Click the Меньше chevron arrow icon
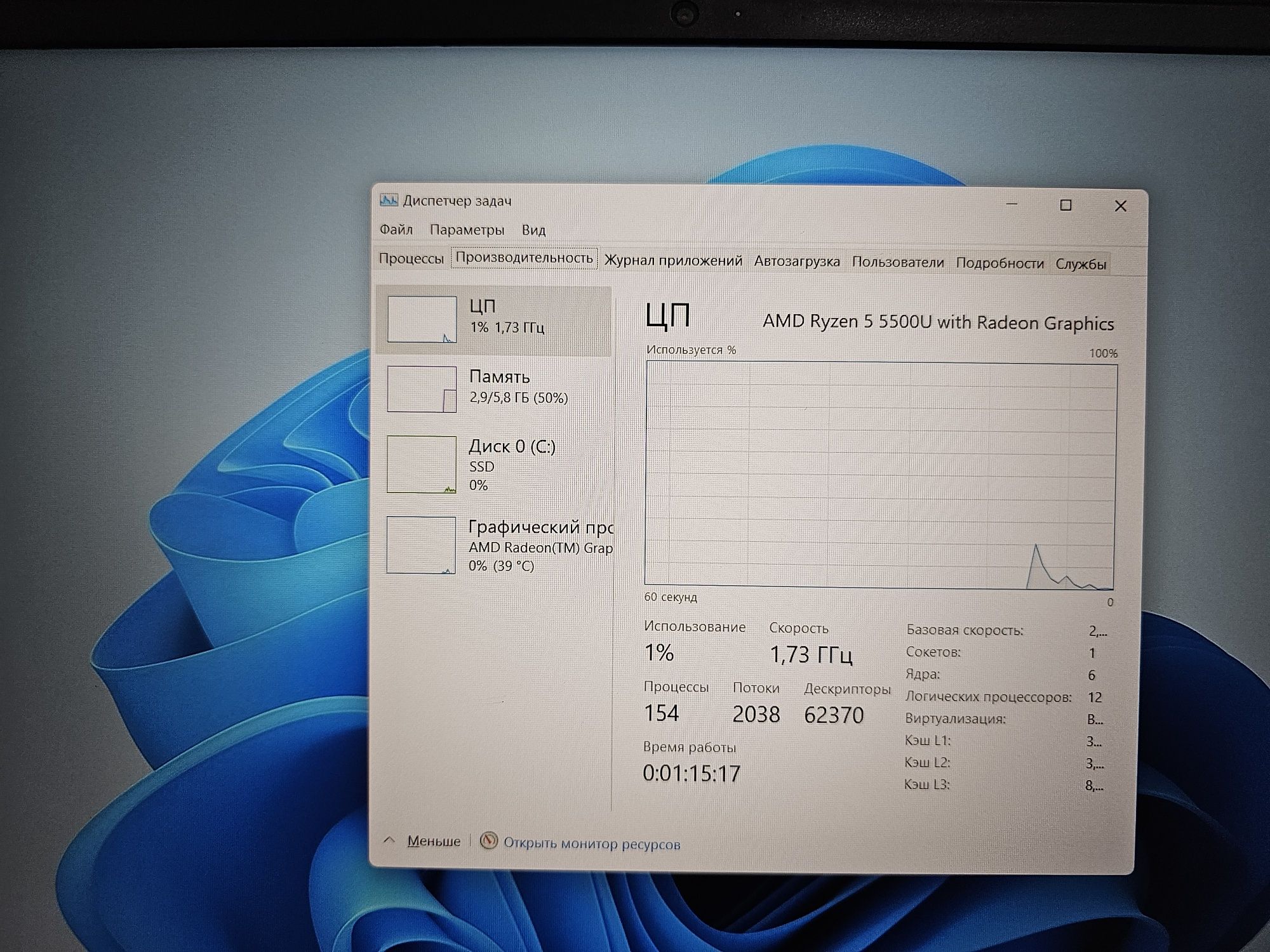 [x=389, y=840]
